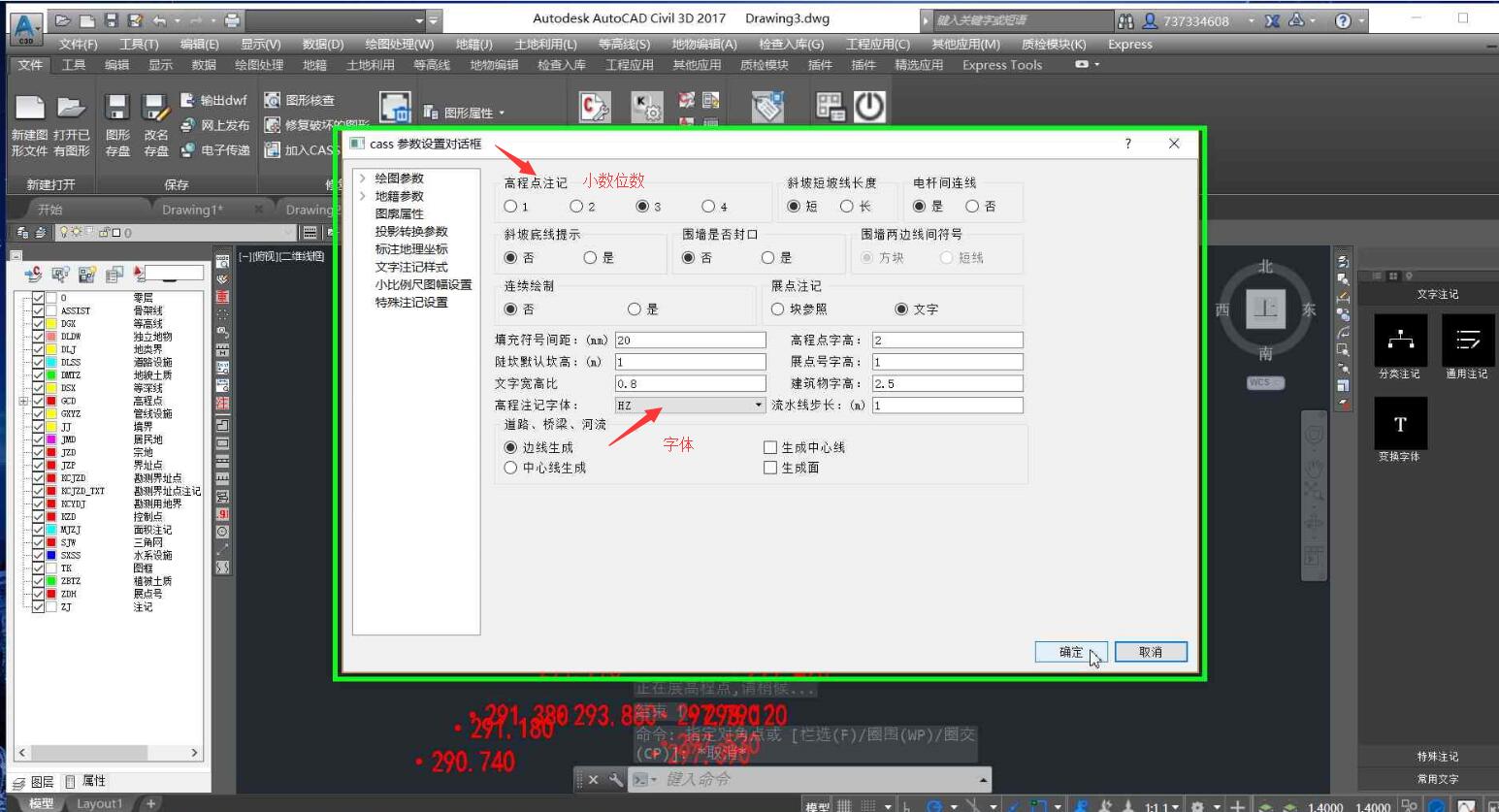Screen dimensions: 1499x812
Task: Click the quick access undo arrow
Action: point(159,19)
